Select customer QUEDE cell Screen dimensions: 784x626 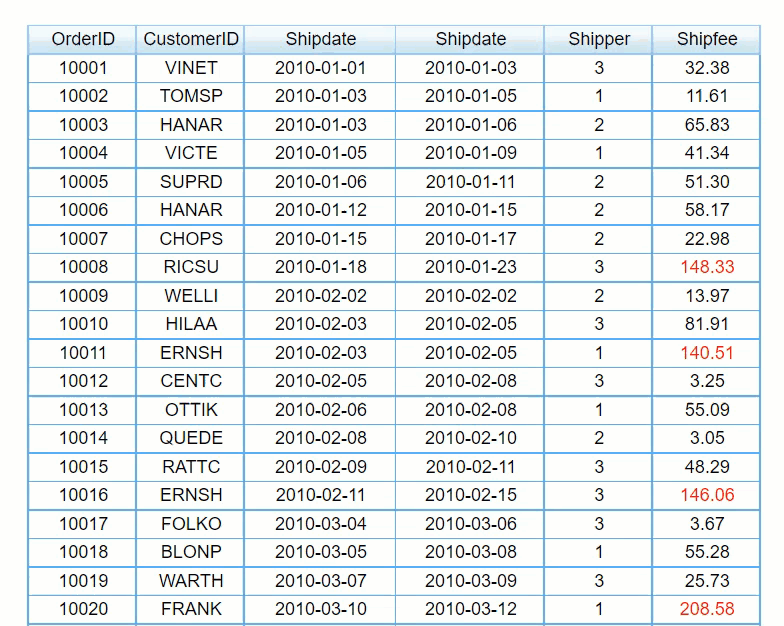coord(191,438)
